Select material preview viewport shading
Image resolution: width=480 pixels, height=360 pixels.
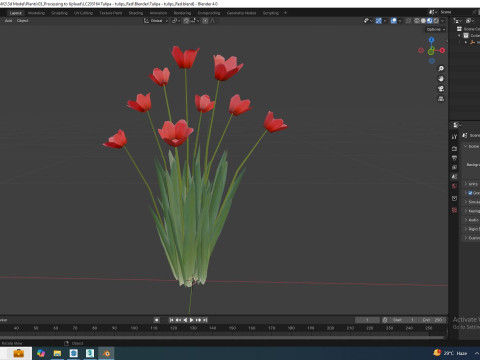pos(430,21)
